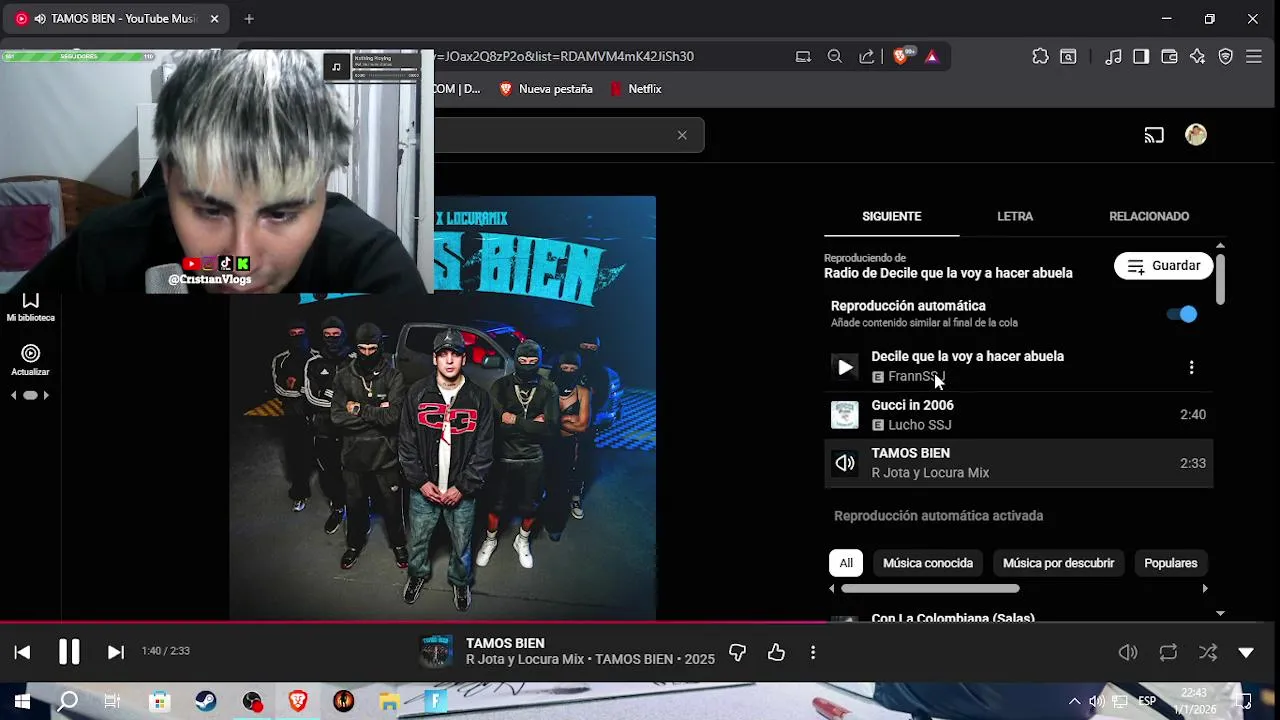
Task: Open the browser zoom control
Action: coord(835,57)
